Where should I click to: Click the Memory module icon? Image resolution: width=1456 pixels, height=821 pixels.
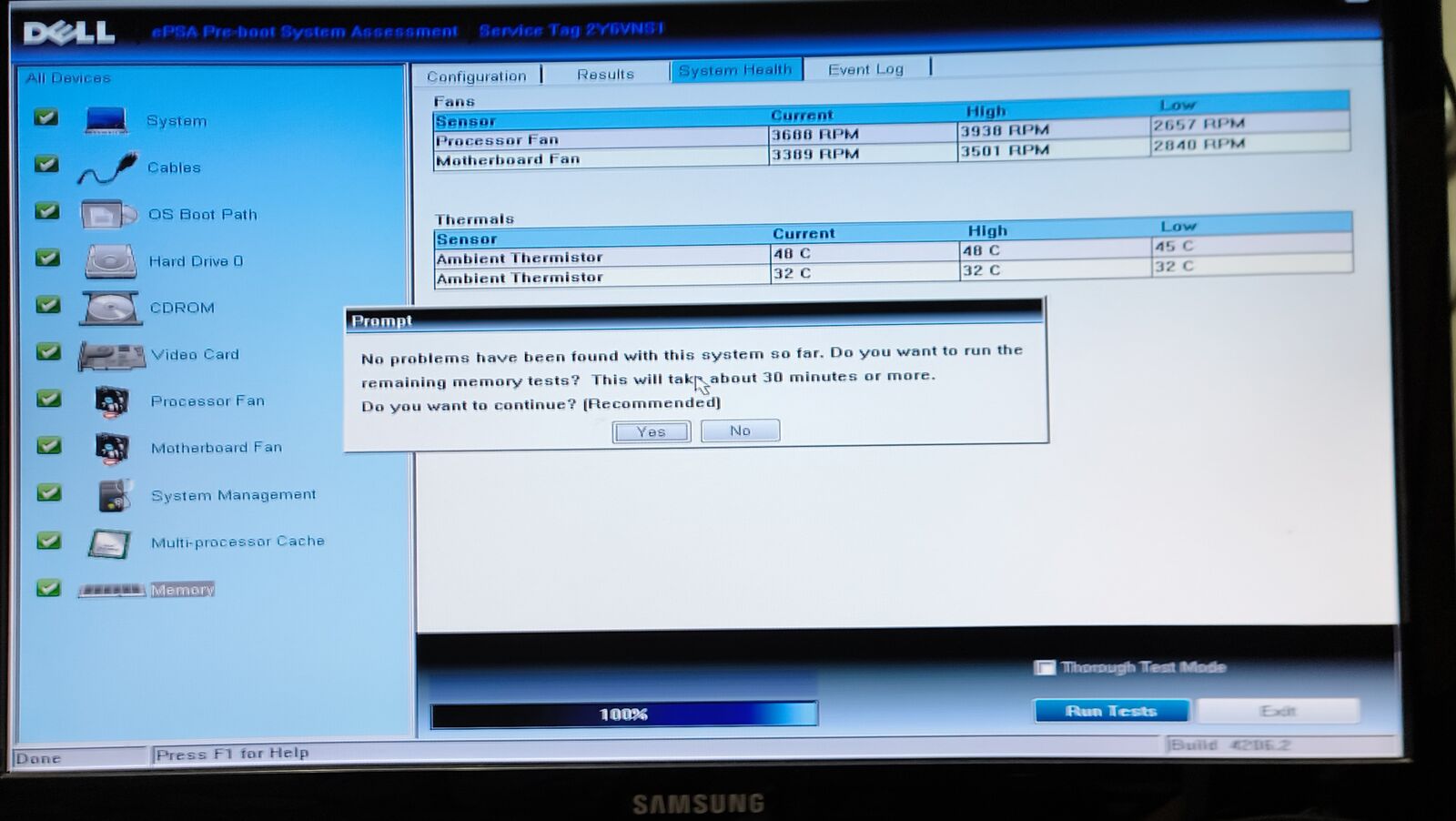coord(111,591)
